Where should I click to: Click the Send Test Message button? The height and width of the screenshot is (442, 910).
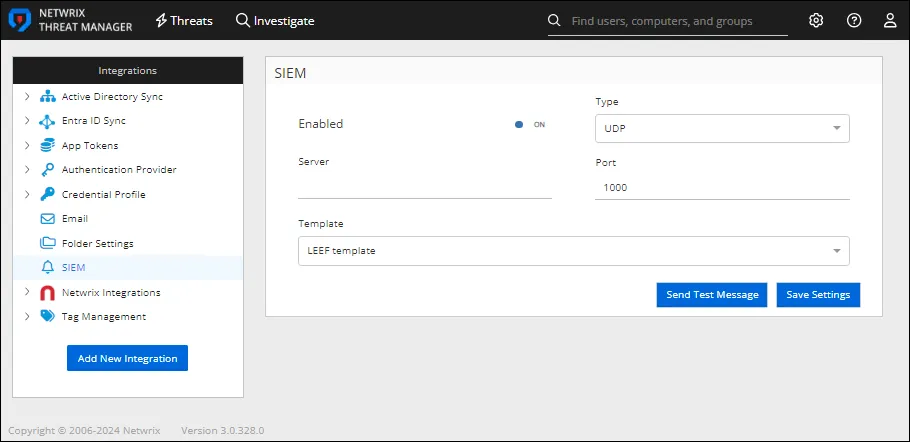712,295
